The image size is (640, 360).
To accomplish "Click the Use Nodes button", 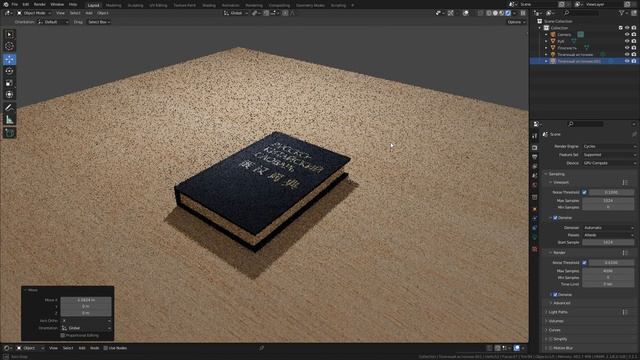I will 115,348.
